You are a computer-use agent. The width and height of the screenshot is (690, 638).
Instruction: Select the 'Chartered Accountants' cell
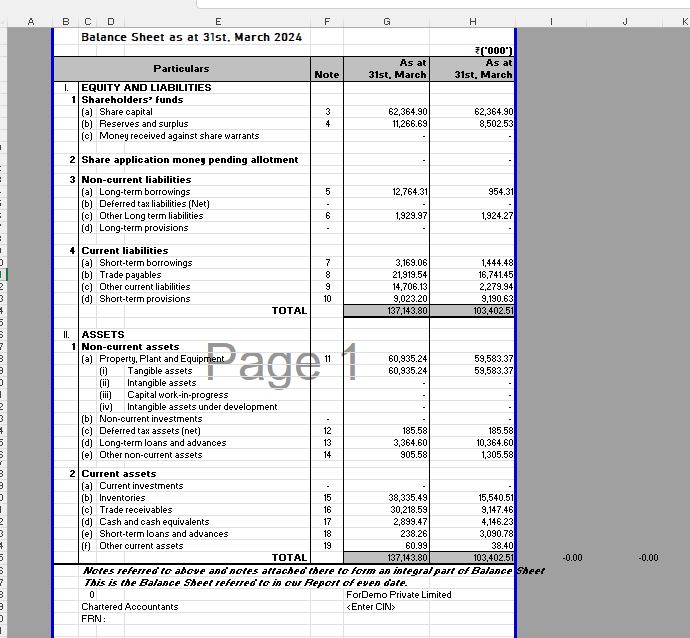point(129,607)
